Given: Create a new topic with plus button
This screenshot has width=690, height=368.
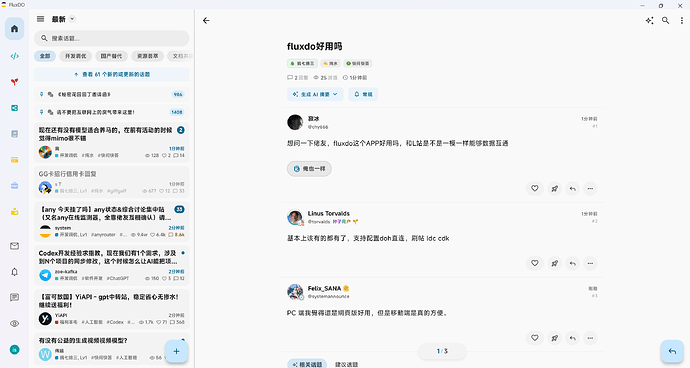Looking at the screenshot, I should click(x=176, y=351).
